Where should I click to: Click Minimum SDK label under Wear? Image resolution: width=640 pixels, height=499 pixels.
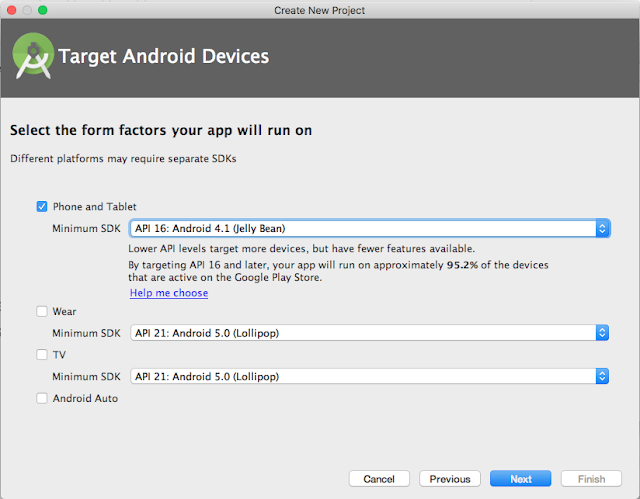(x=86, y=333)
